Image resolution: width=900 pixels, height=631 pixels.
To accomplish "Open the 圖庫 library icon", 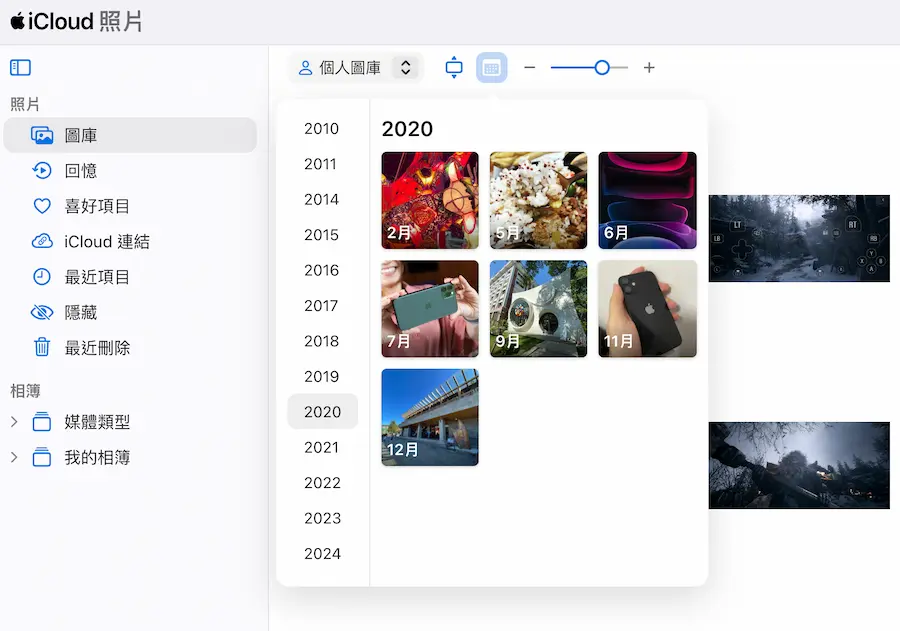I will click(x=42, y=136).
